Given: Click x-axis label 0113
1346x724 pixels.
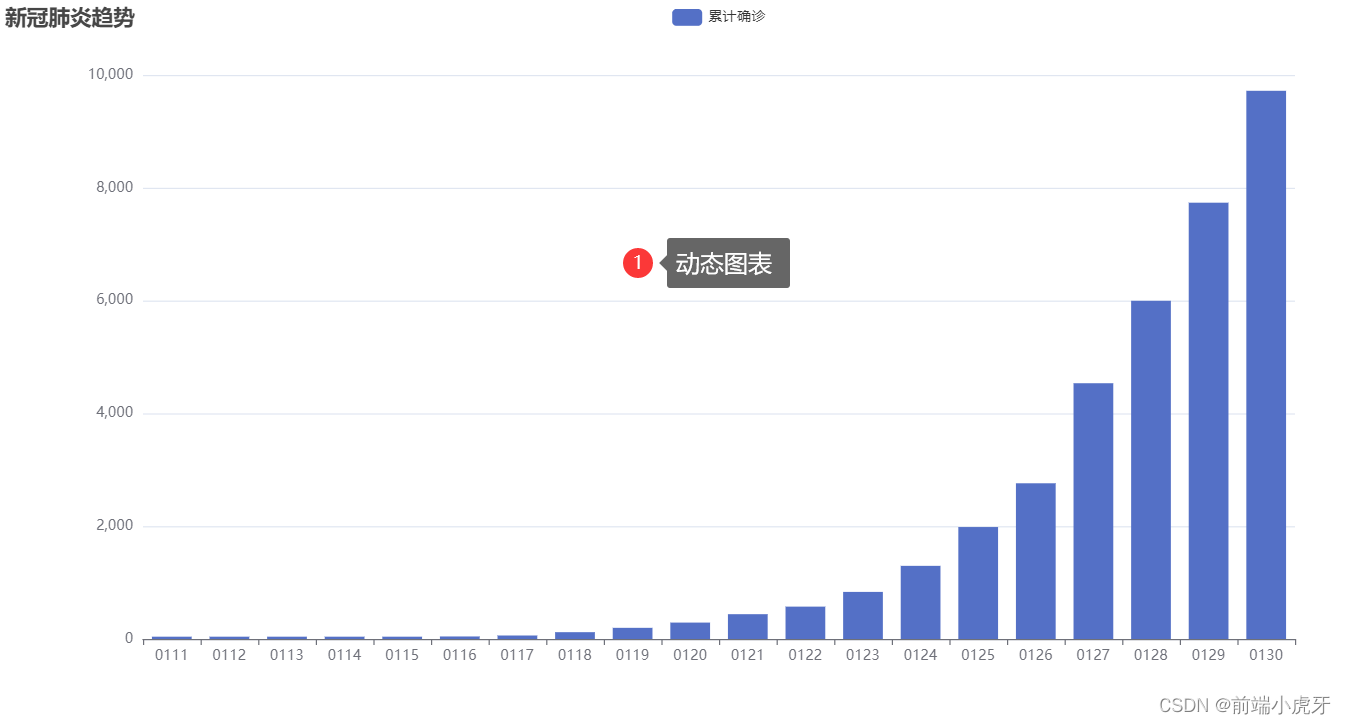Looking at the screenshot, I should coord(287,655).
